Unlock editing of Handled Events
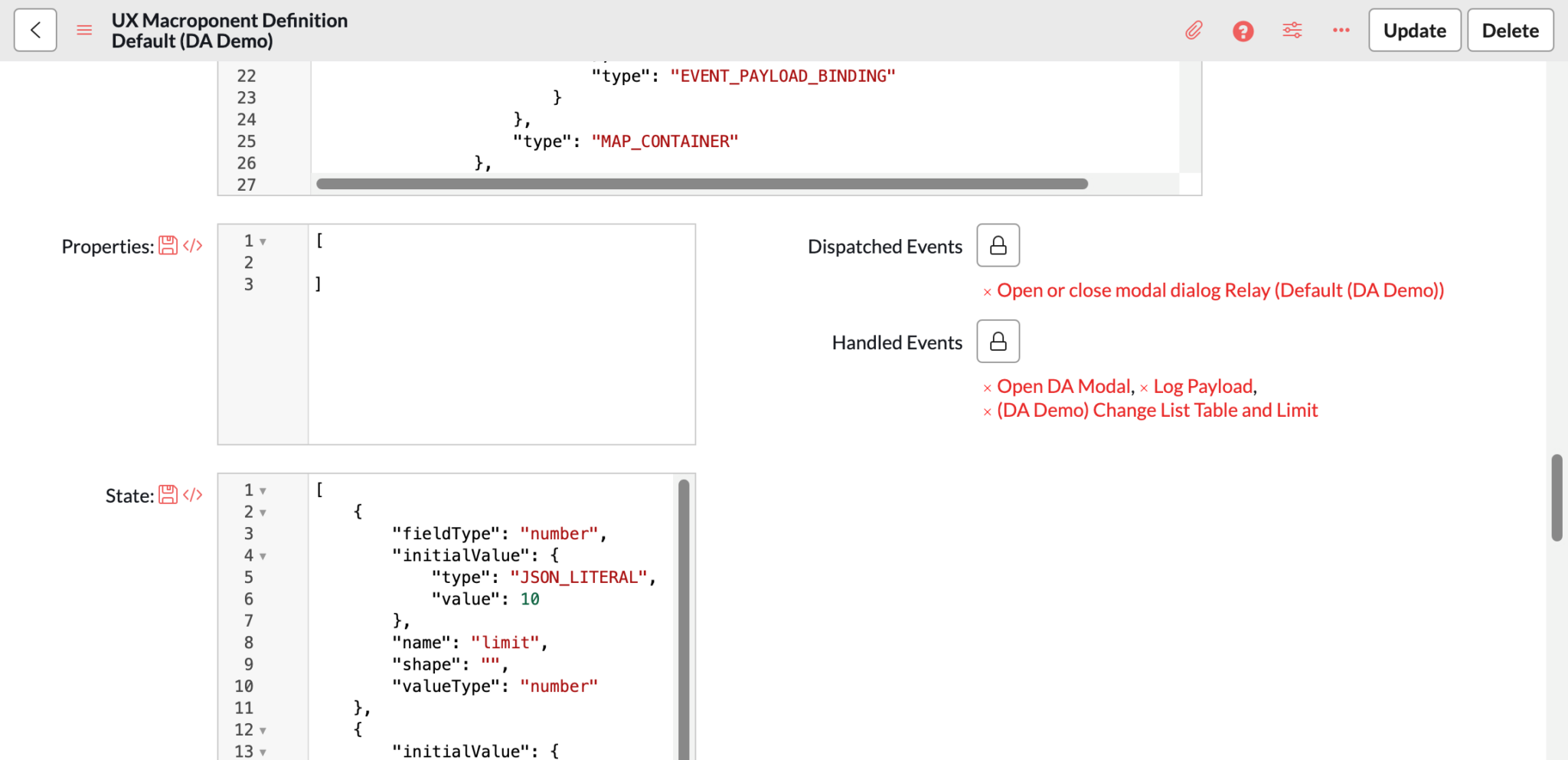Screen dimensions: 1568x760 click(x=998, y=341)
